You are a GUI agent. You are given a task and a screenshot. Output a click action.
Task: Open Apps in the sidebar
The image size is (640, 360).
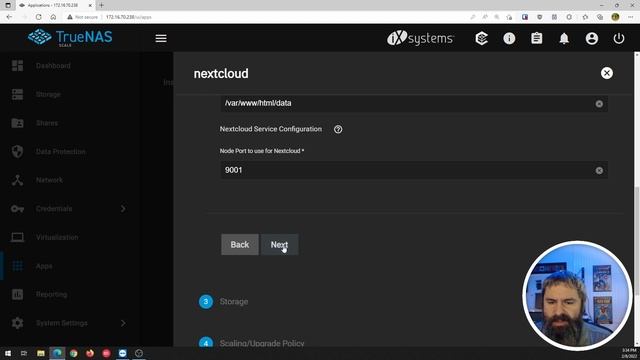pos(44,266)
